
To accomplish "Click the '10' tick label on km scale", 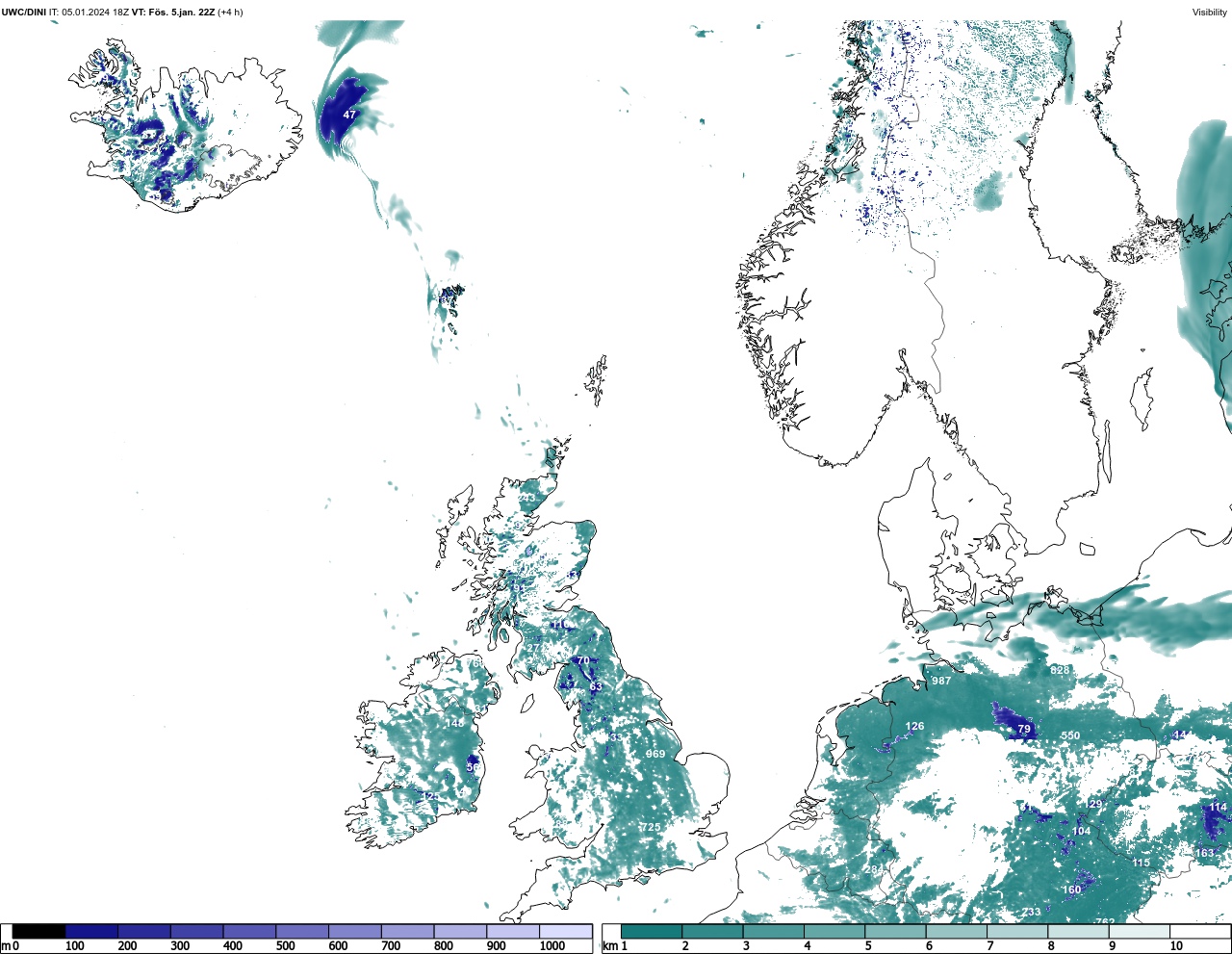I will (x=1176, y=946).
